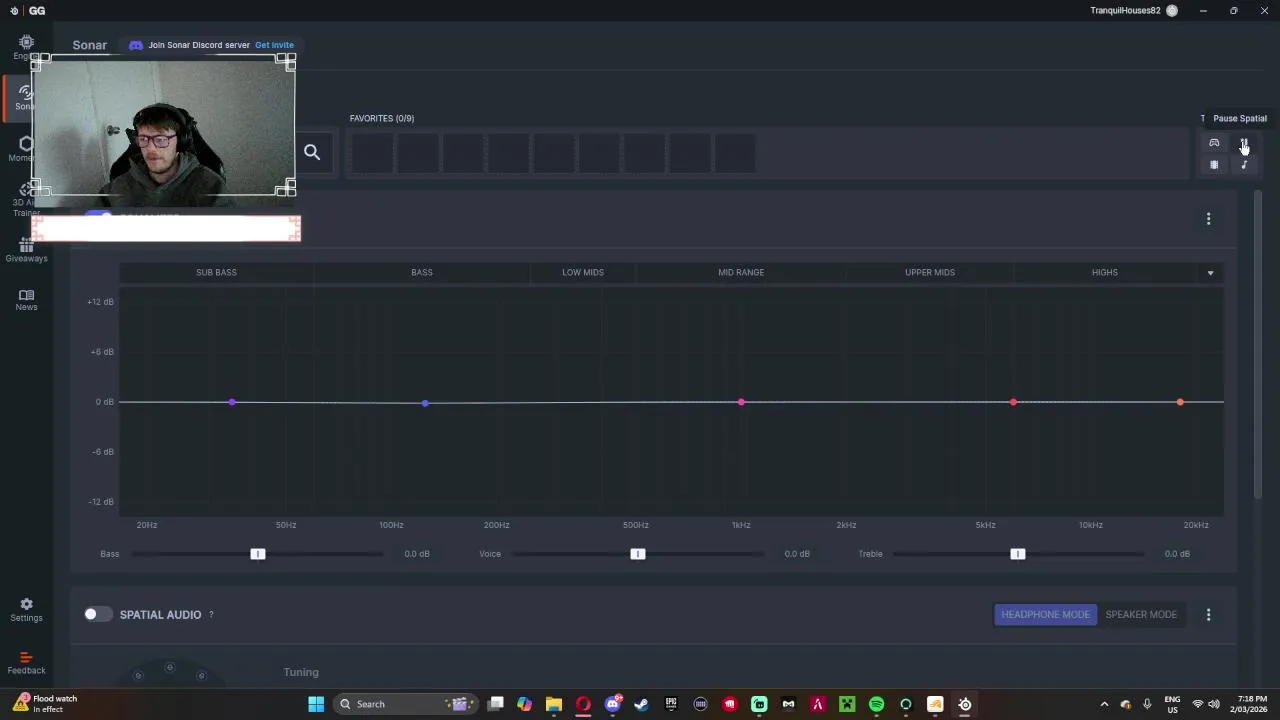Toggle the Spatial Audio switch on
The image size is (1280, 720).
coord(98,614)
